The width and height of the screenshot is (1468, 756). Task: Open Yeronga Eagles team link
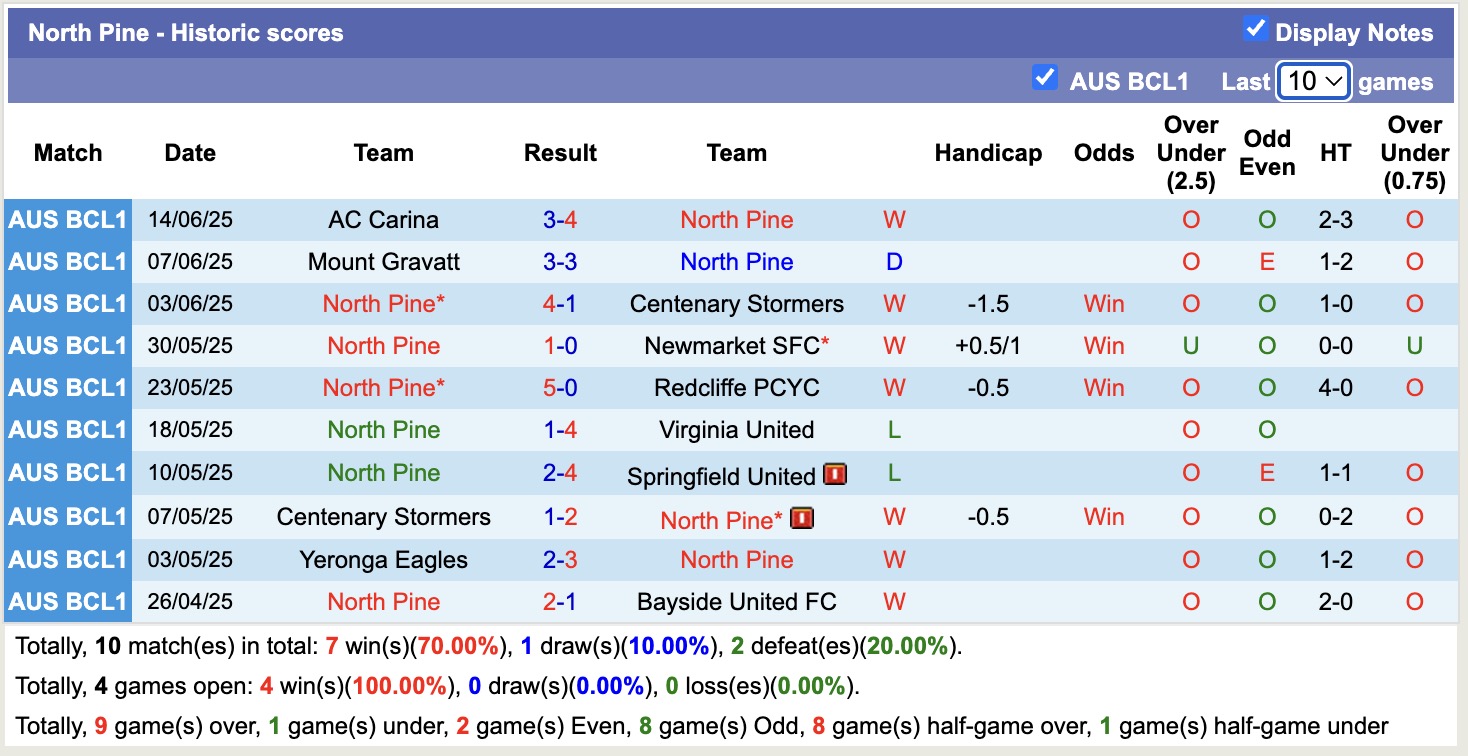[383, 560]
